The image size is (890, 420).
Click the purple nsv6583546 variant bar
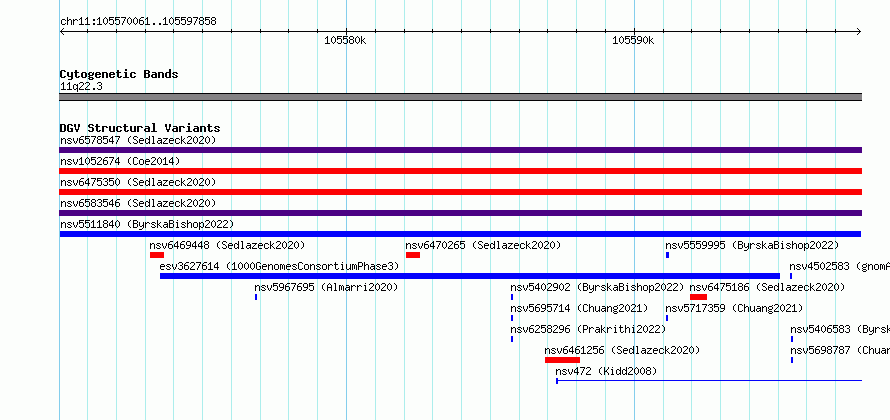[x=460, y=213]
